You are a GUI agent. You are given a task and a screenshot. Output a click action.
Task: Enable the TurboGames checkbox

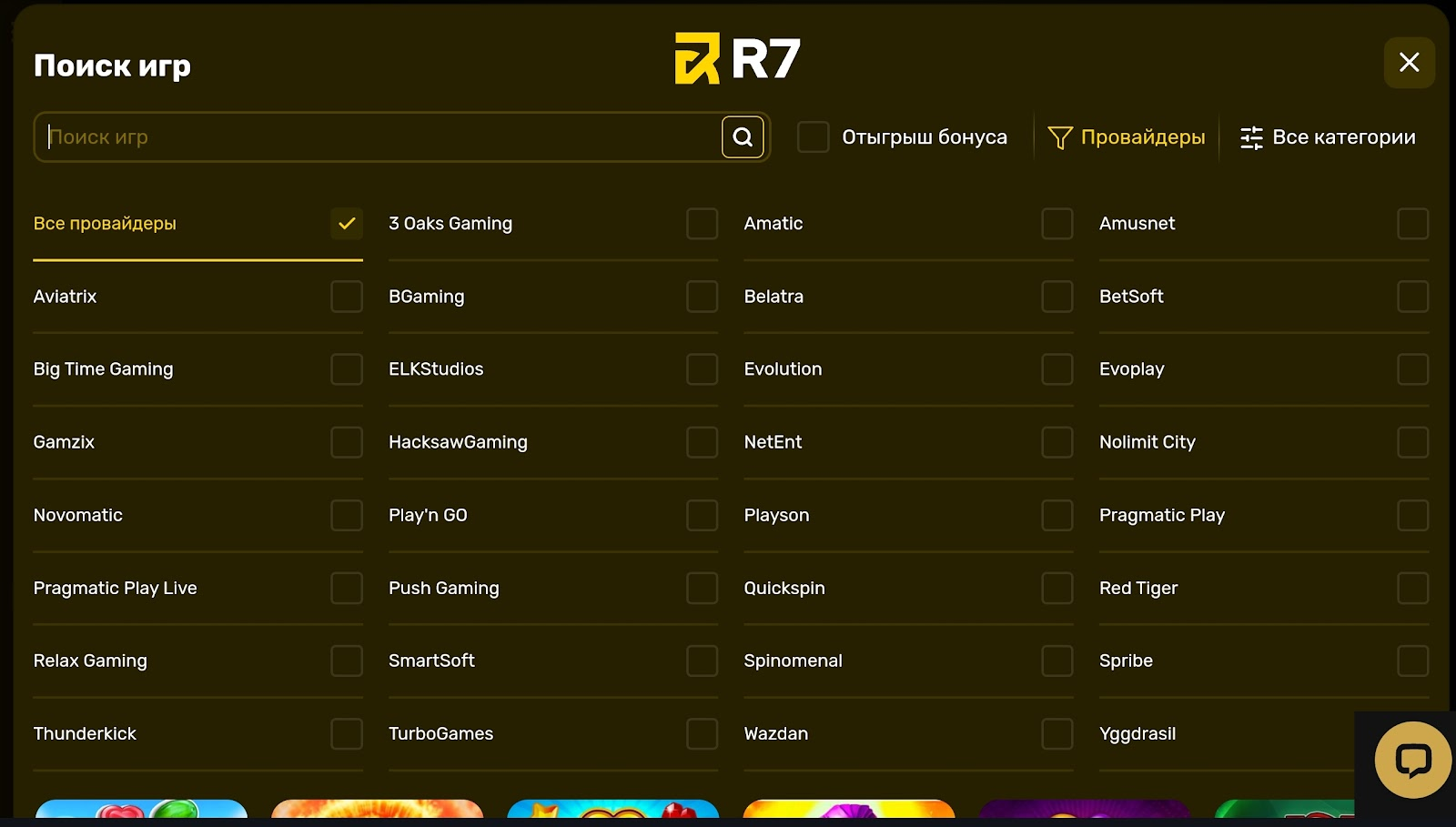click(702, 733)
